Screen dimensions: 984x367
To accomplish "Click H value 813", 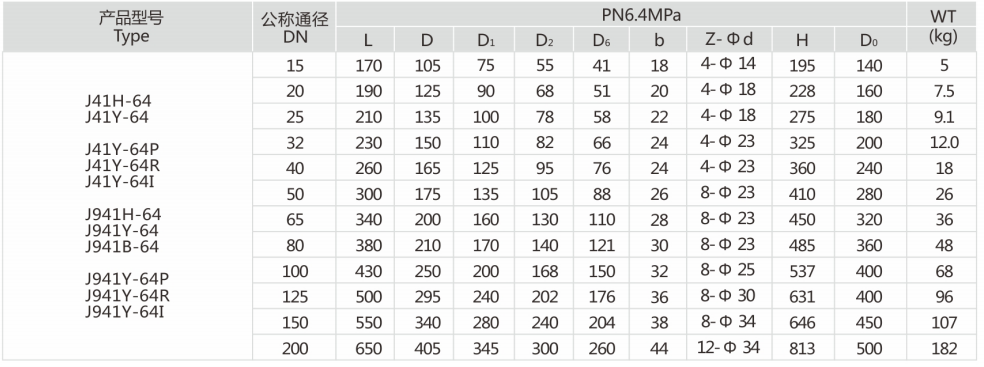I will coord(802,348).
